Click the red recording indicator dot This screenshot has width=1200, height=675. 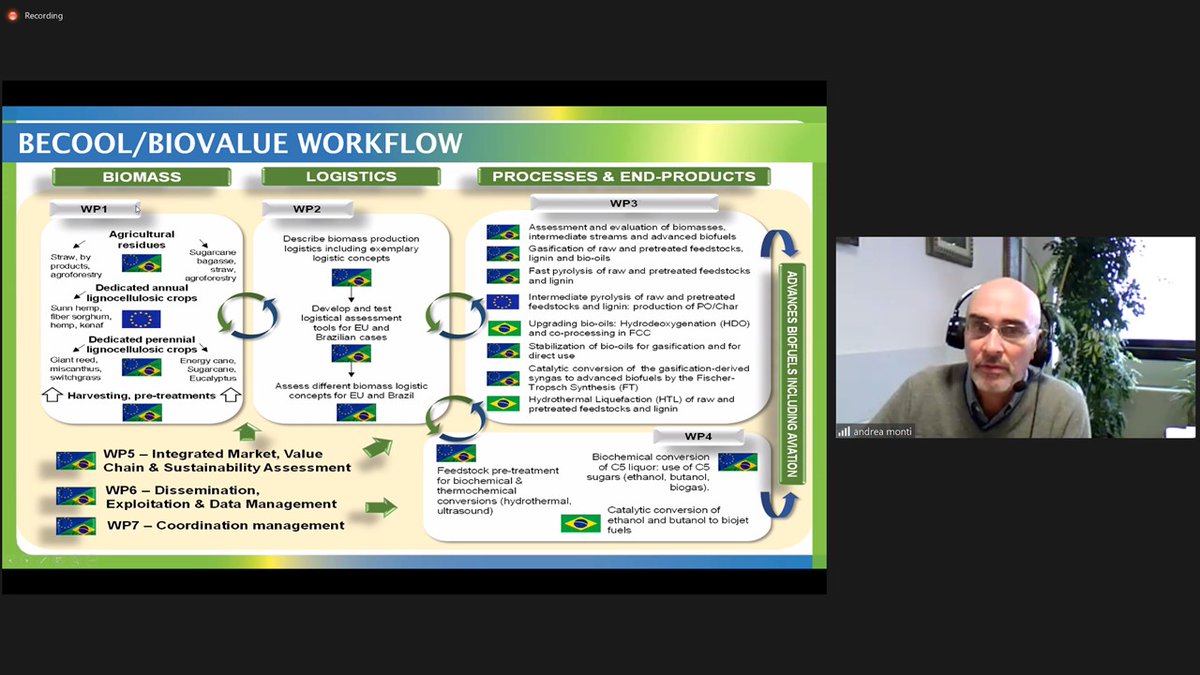tap(12, 16)
